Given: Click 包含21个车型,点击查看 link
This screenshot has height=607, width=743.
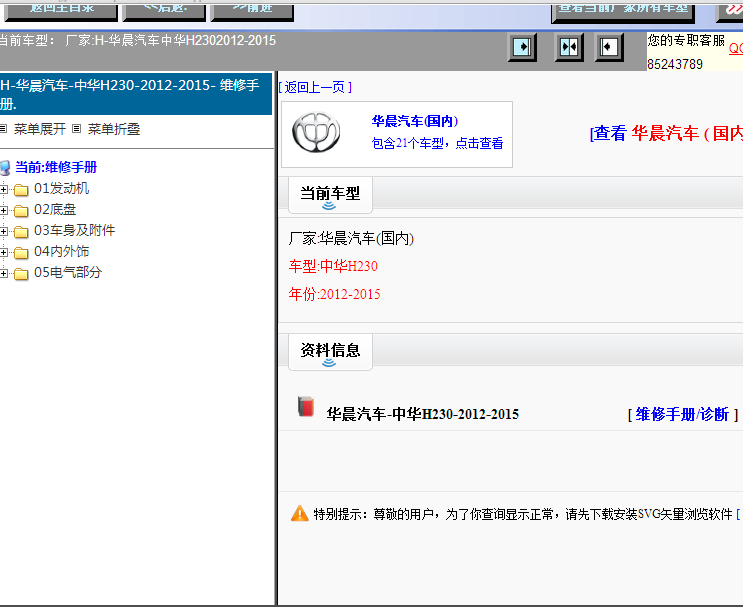Looking at the screenshot, I should (x=437, y=143).
